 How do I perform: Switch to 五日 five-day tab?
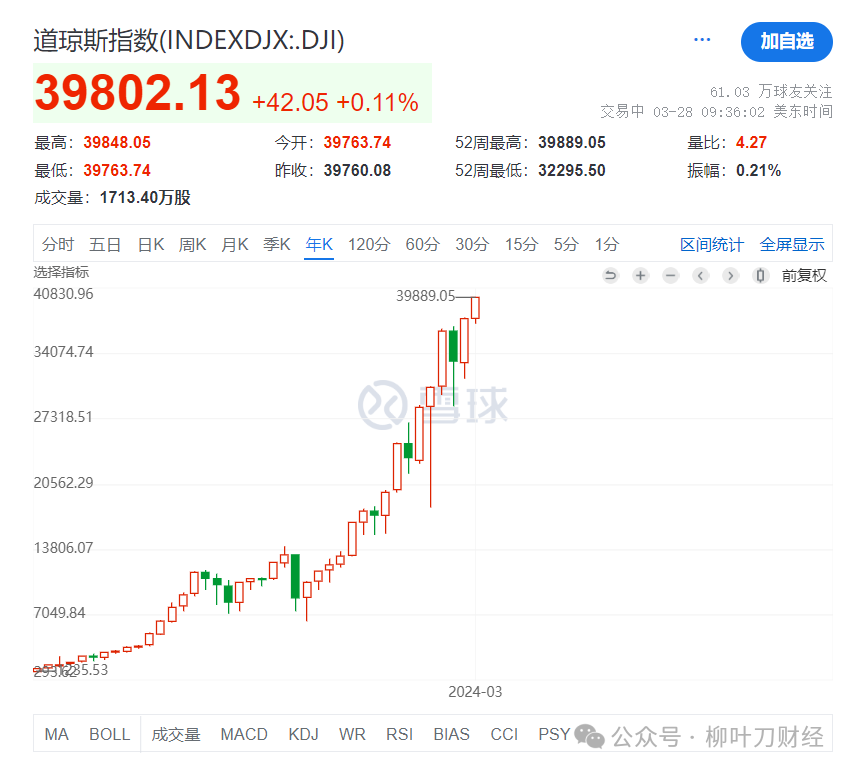pos(105,245)
